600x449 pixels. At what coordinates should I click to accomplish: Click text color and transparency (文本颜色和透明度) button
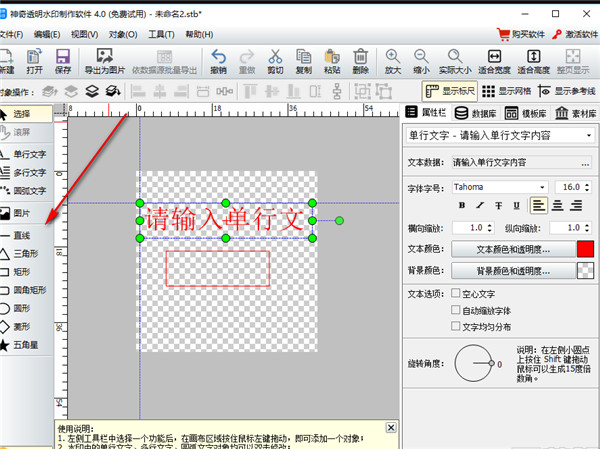510,248
